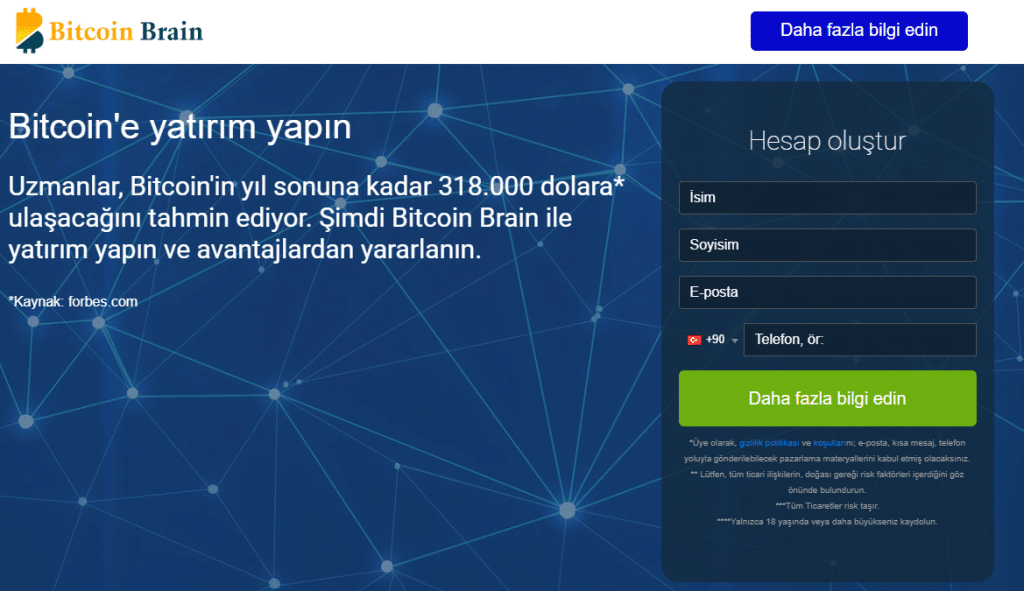Click the Hesap oluştur heading

click(x=827, y=141)
